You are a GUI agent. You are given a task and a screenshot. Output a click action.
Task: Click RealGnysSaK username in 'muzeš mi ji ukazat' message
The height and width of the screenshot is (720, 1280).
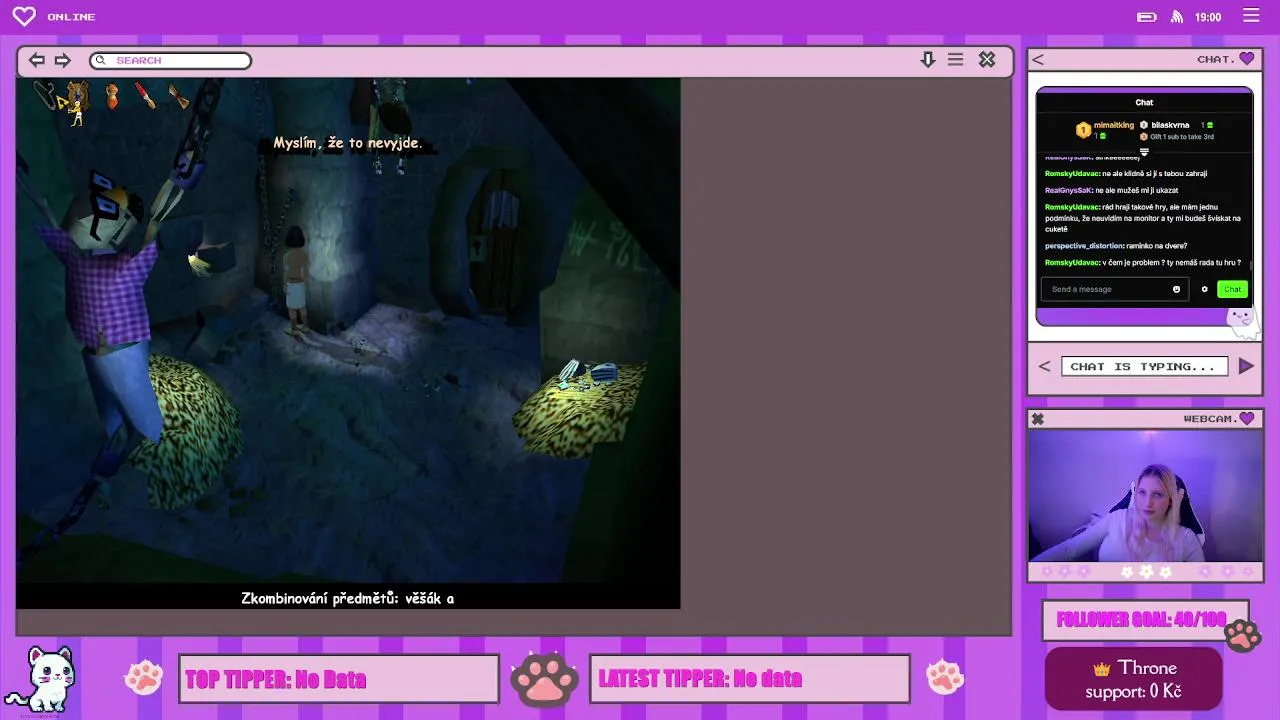pos(1068,190)
